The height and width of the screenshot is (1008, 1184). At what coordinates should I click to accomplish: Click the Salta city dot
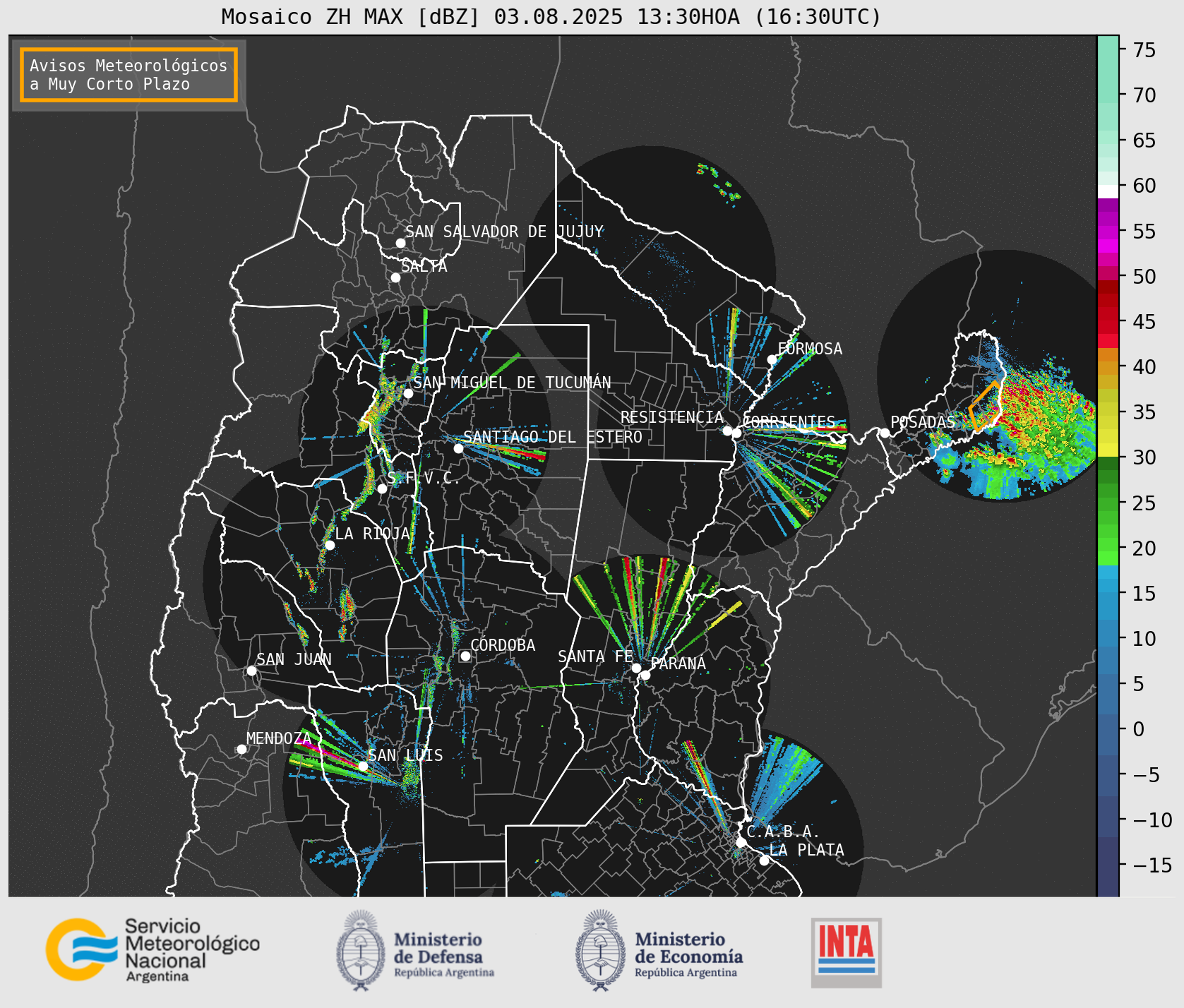pos(395,277)
